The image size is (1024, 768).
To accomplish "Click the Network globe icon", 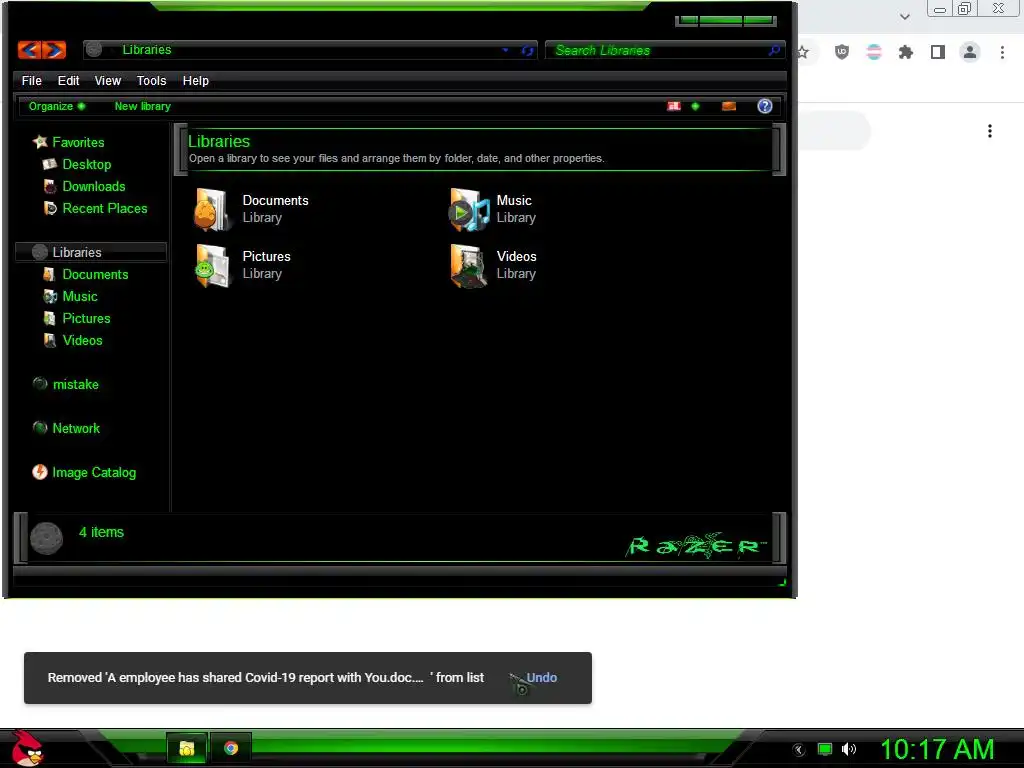I will tap(40, 428).
